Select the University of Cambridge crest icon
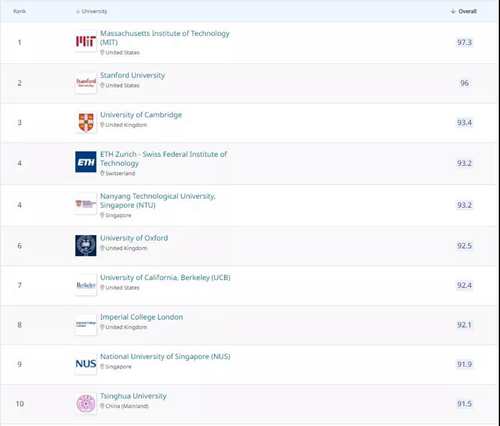The image size is (500, 426). [86, 122]
